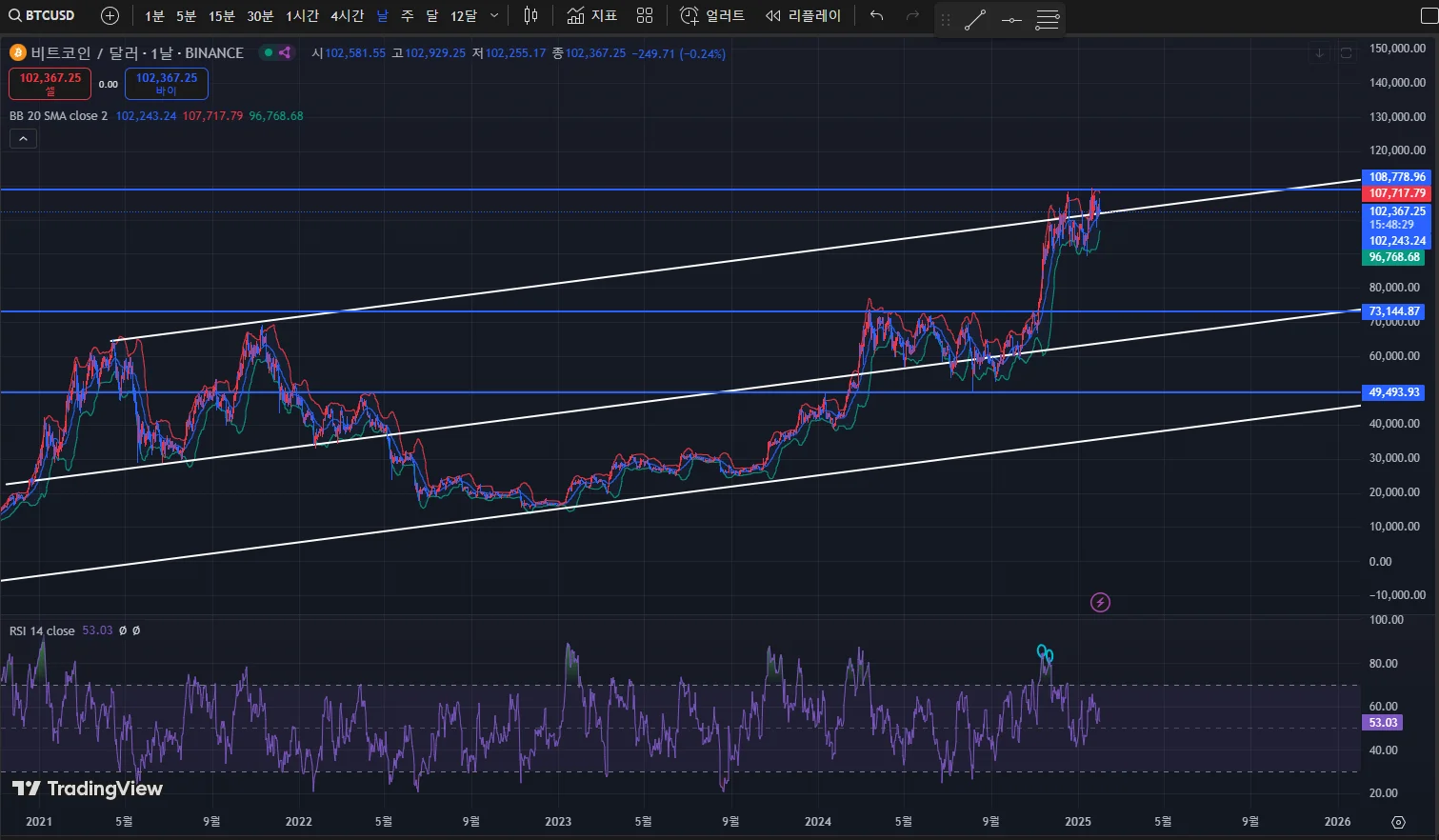1439x840 pixels.
Task: Click the 150,000.00 price scale label
Action: (x=1397, y=49)
